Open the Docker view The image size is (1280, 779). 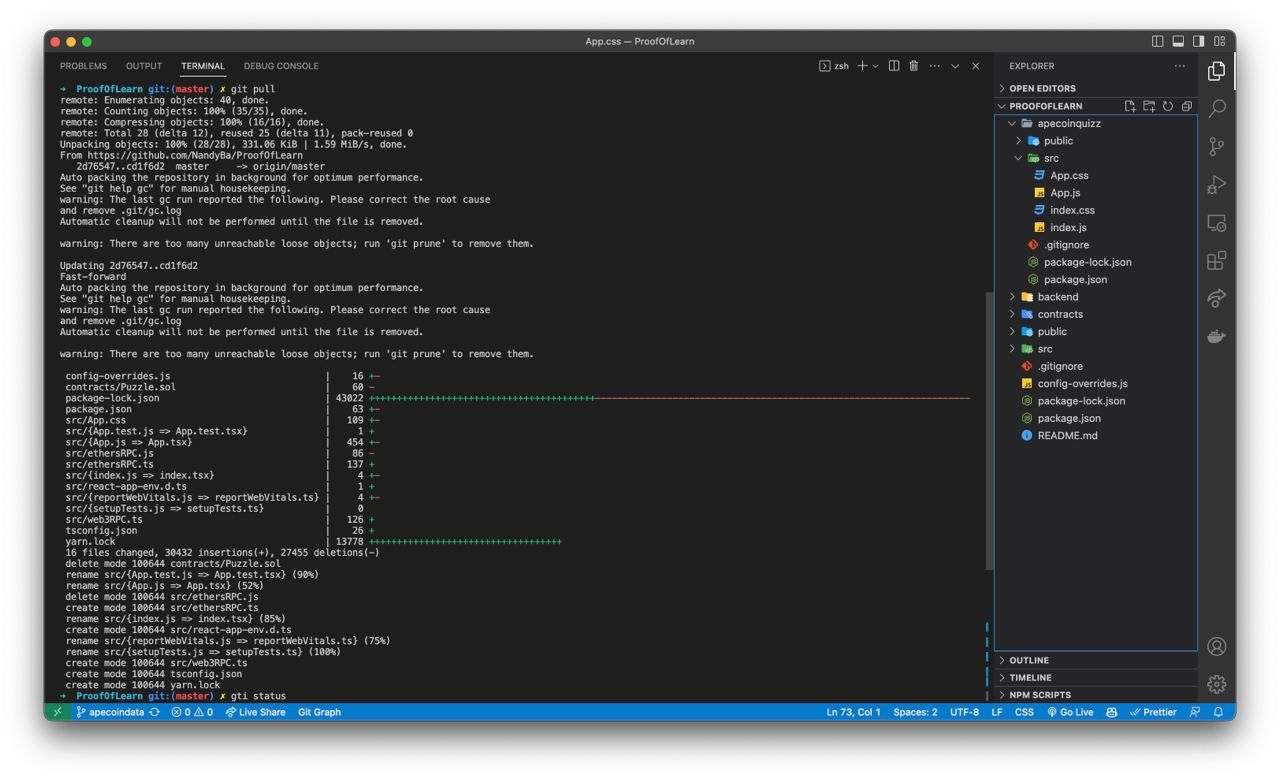[x=1216, y=337]
